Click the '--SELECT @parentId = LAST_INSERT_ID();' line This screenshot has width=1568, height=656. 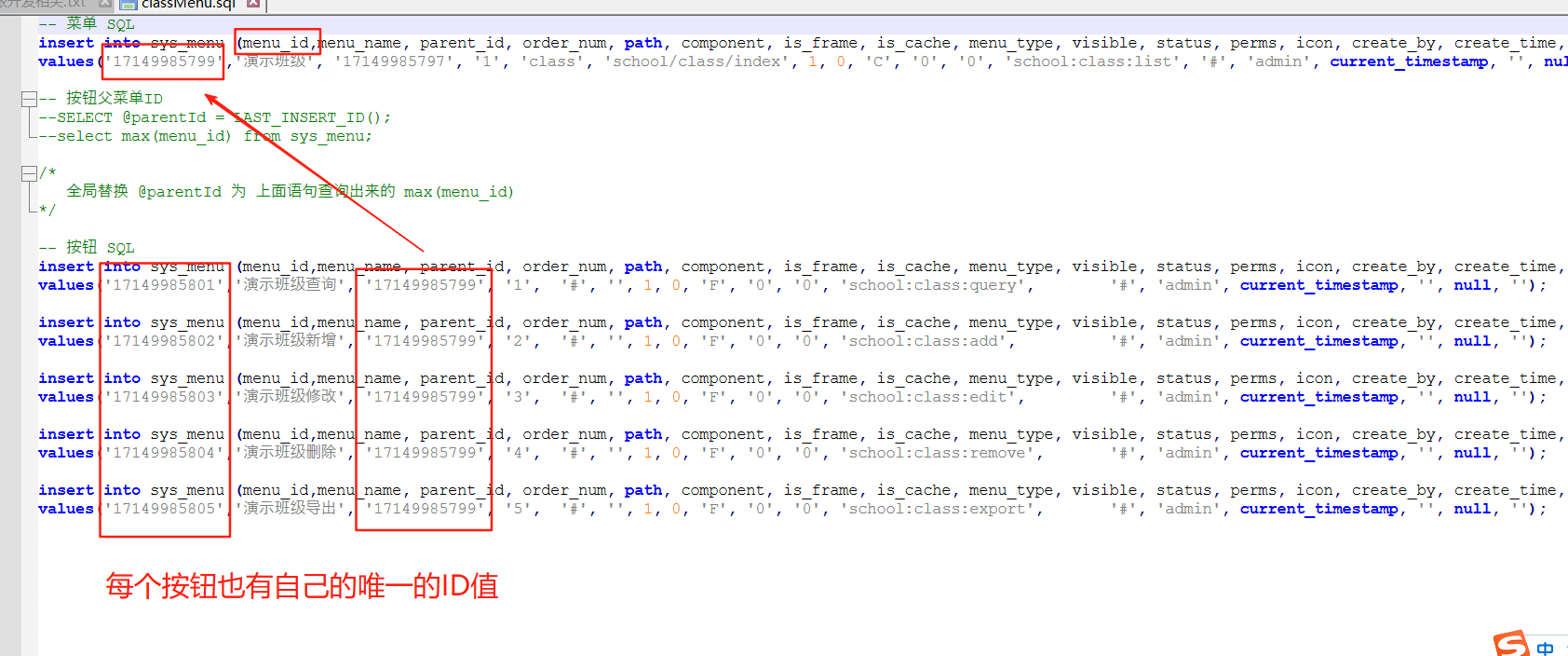click(215, 117)
